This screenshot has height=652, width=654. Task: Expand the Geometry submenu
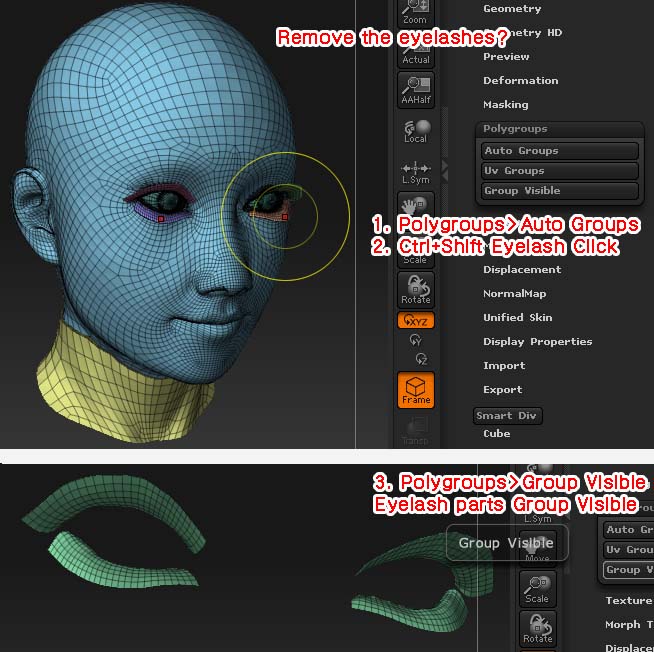coord(512,8)
